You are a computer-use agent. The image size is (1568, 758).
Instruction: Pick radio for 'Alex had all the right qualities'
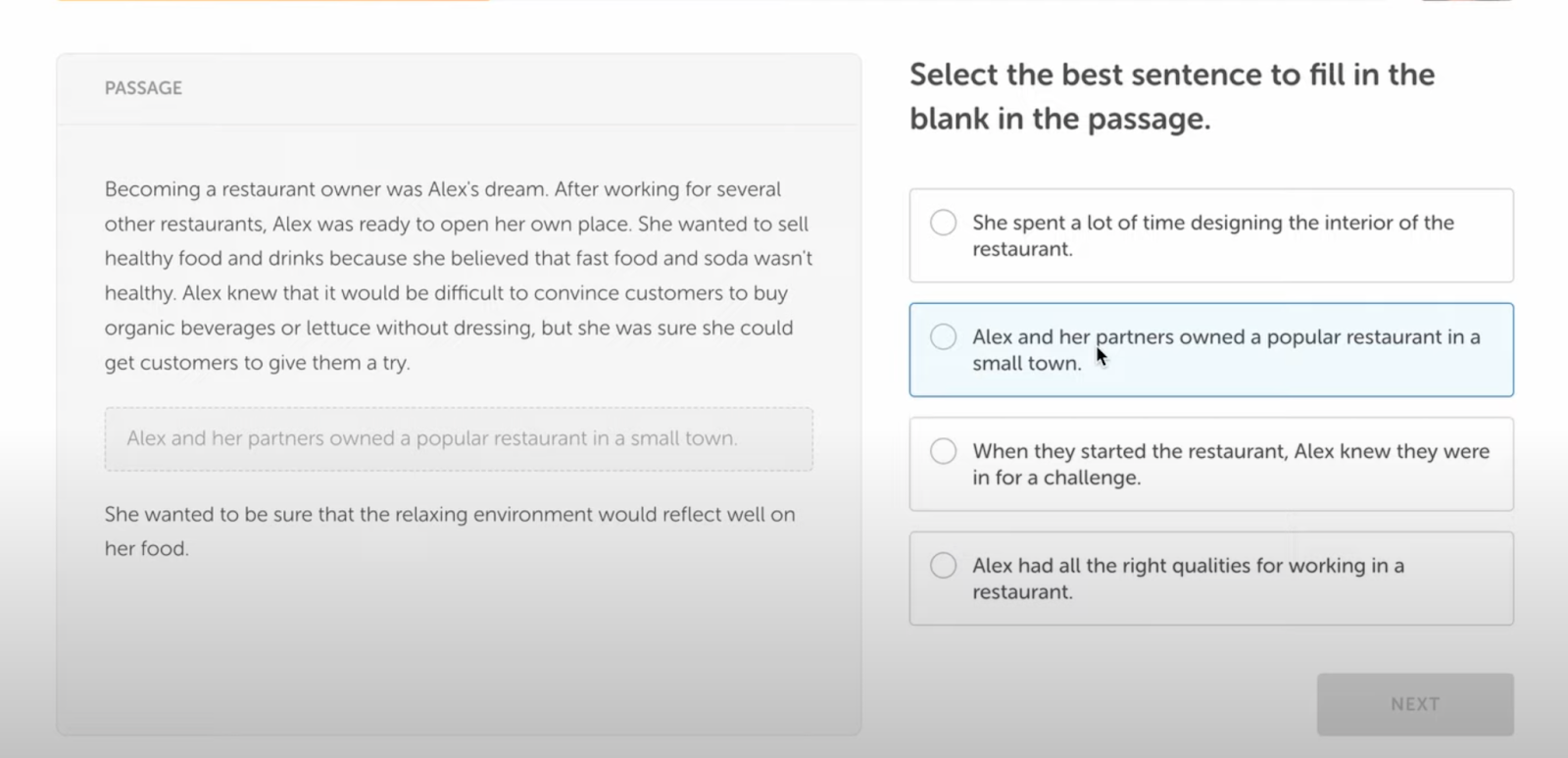click(943, 566)
